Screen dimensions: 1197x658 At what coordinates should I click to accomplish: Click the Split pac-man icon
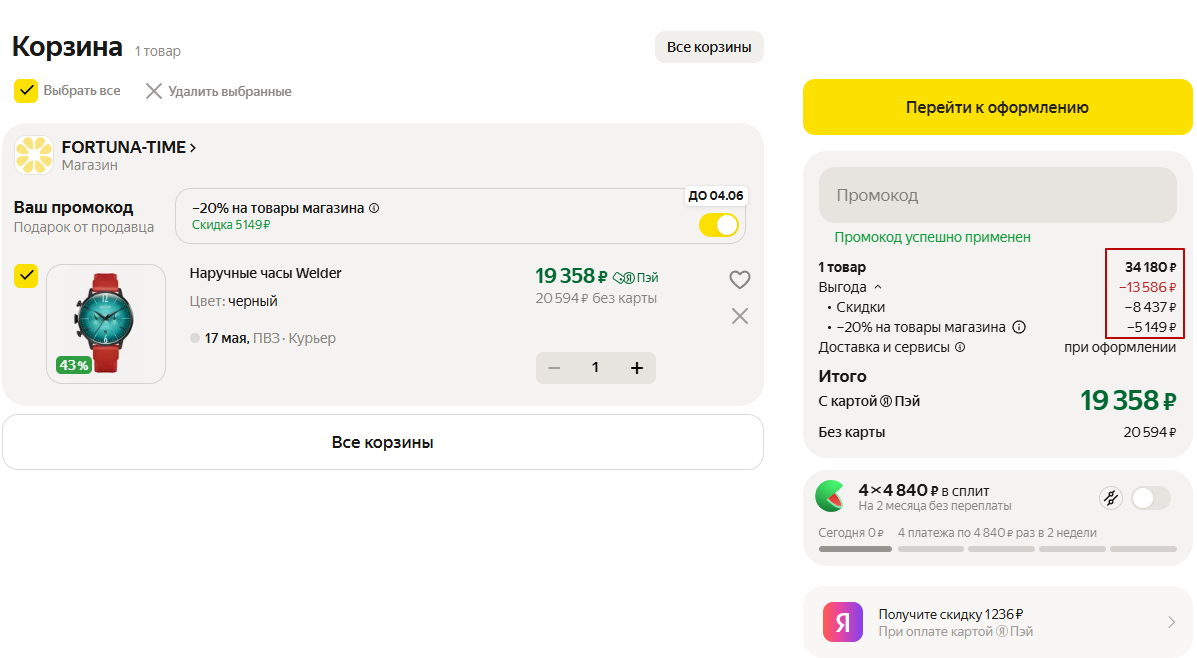pos(830,496)
